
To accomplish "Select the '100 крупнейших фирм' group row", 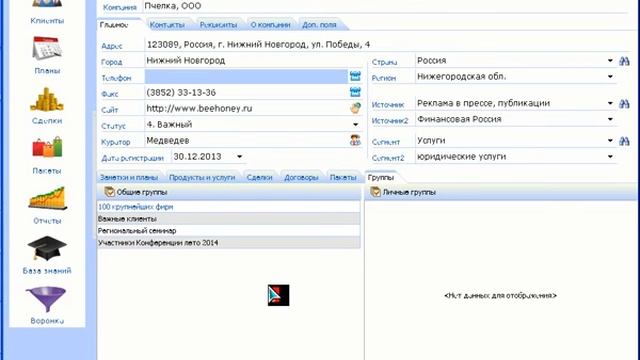I will 229,207.
